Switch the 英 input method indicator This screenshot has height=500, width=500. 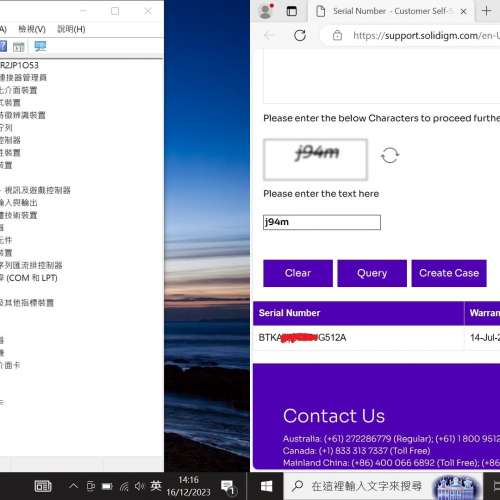156,486
